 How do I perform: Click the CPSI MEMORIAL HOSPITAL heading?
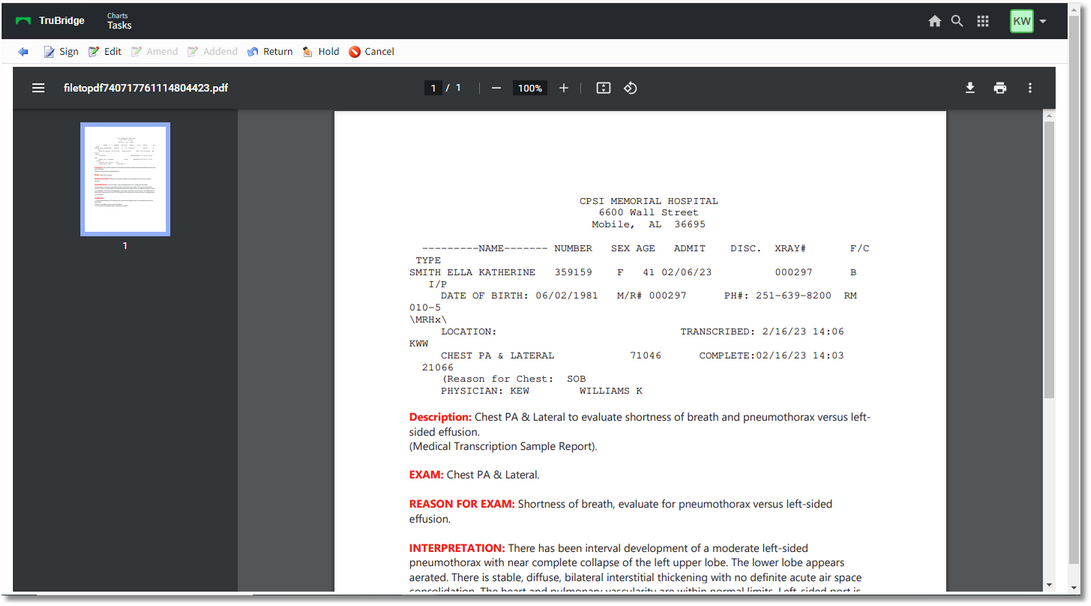pyautogui.click(x=648, y=201)
